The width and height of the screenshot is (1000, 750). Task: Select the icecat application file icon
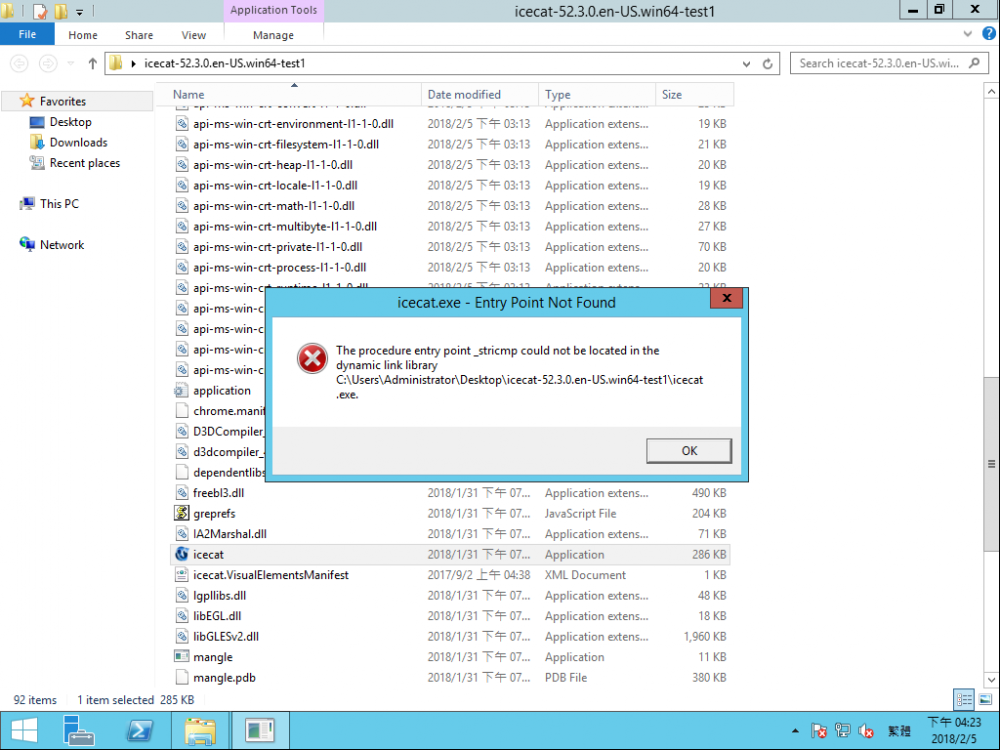180,554
